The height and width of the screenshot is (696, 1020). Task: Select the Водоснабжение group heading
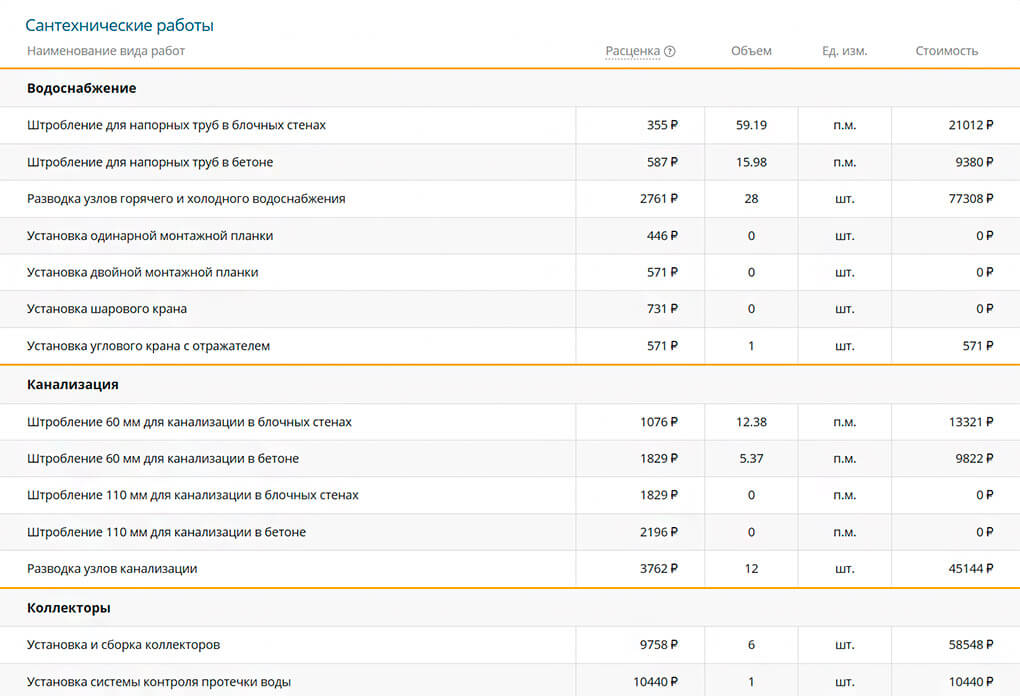tap(81, 88)
